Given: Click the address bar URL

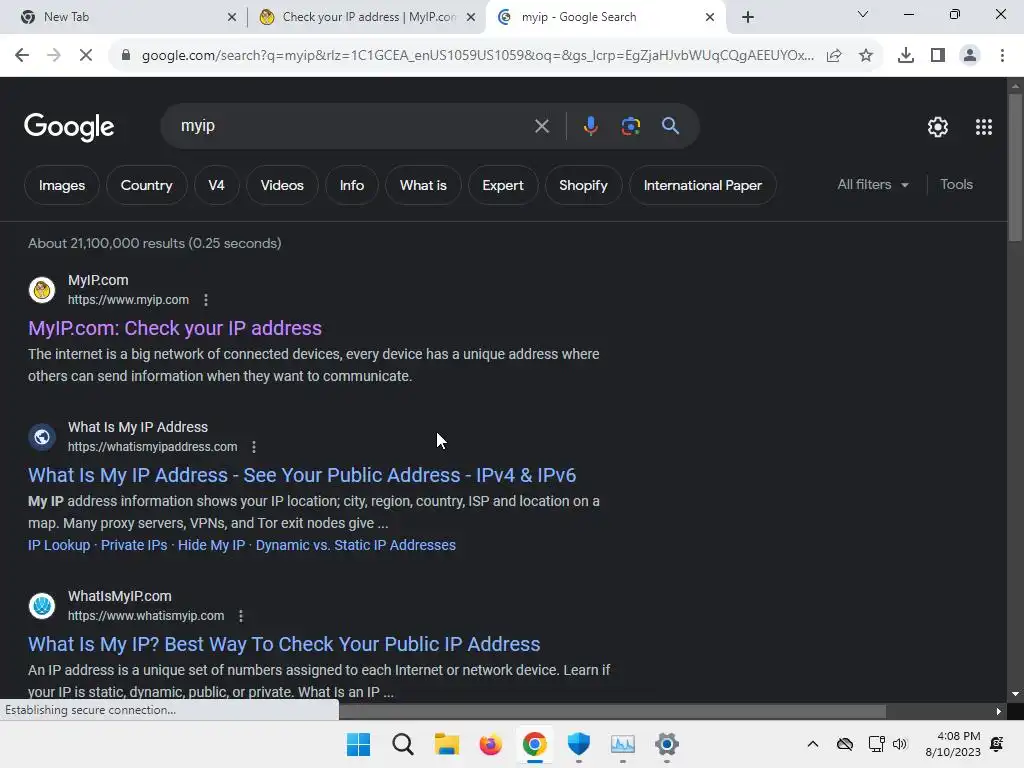Looking at the screenshot, I should (x=477, y=56).
